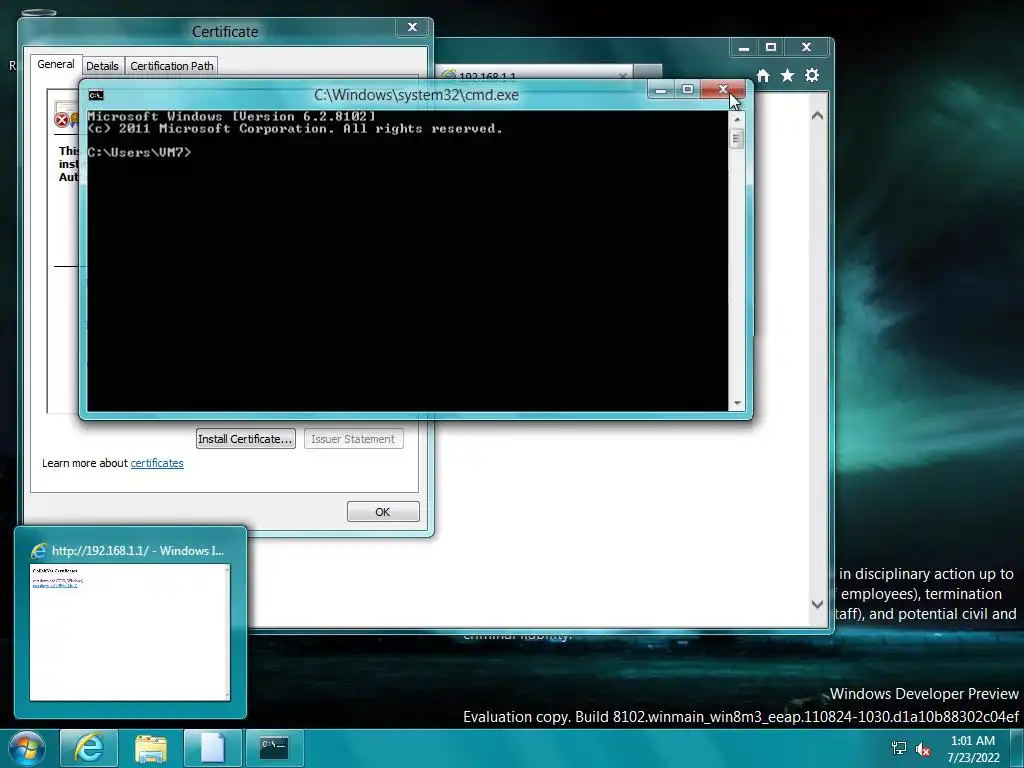Minimize the Internet Explorer window

[x=743, y=48]
